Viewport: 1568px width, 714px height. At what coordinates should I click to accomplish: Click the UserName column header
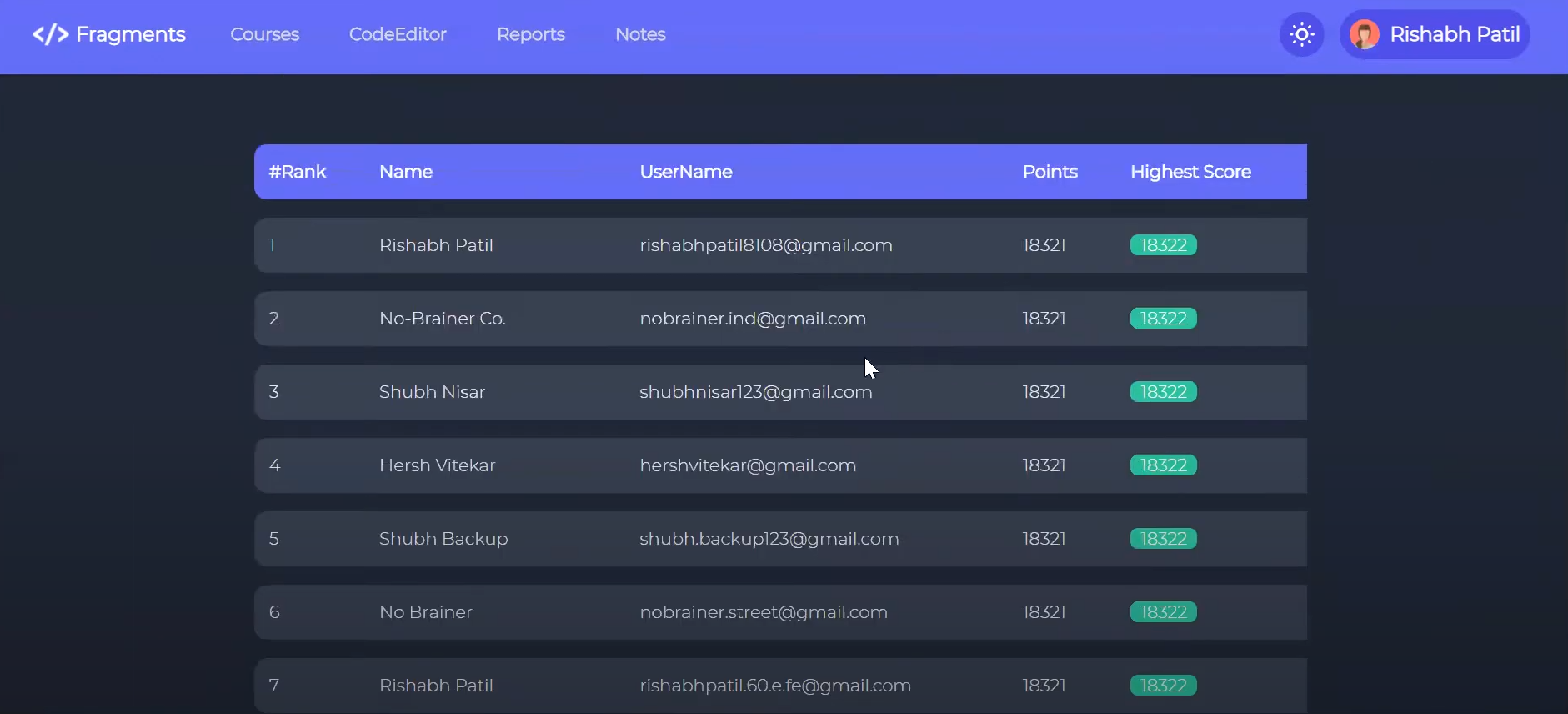pos(686,172)
